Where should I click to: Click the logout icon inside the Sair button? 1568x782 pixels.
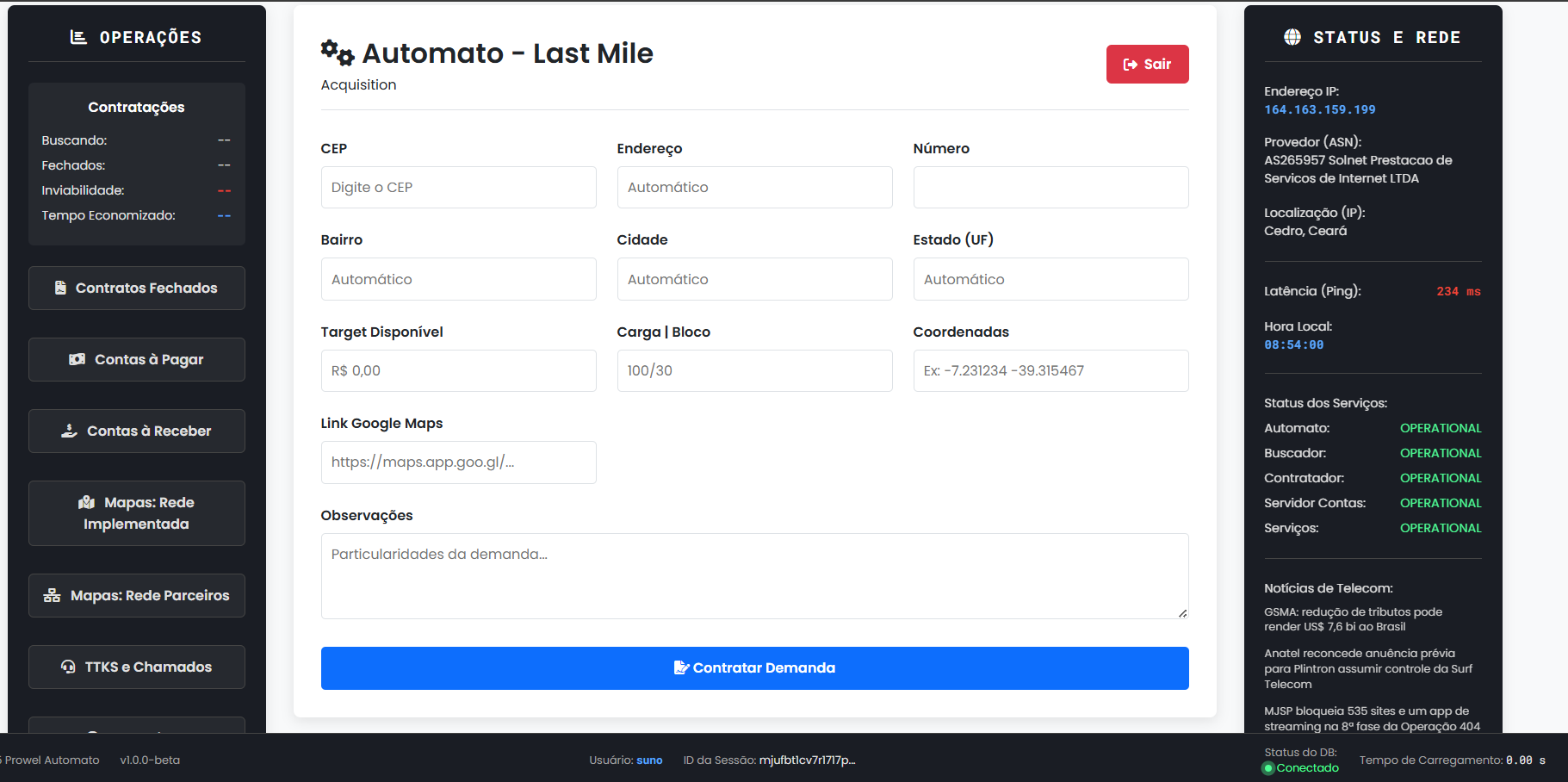click(1131, 64)
